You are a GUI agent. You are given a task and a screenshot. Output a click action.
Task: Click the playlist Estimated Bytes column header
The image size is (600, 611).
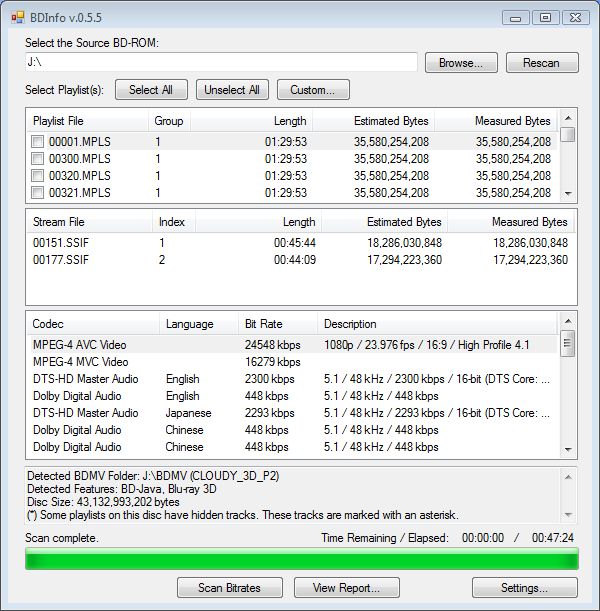pos(373,121)
